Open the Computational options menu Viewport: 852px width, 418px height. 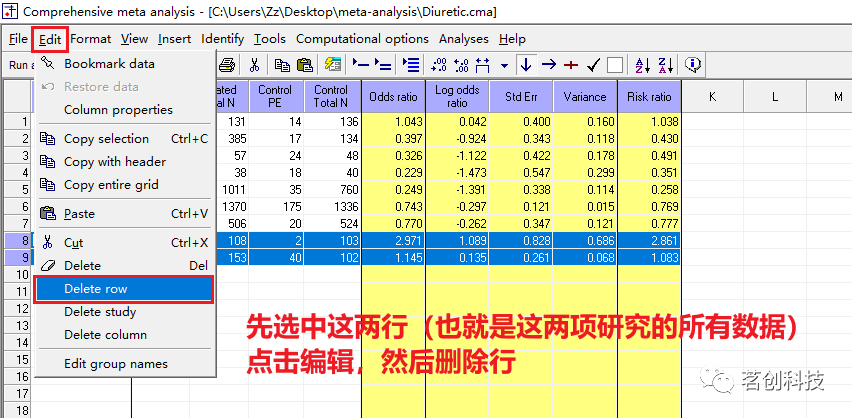(362, 39)
